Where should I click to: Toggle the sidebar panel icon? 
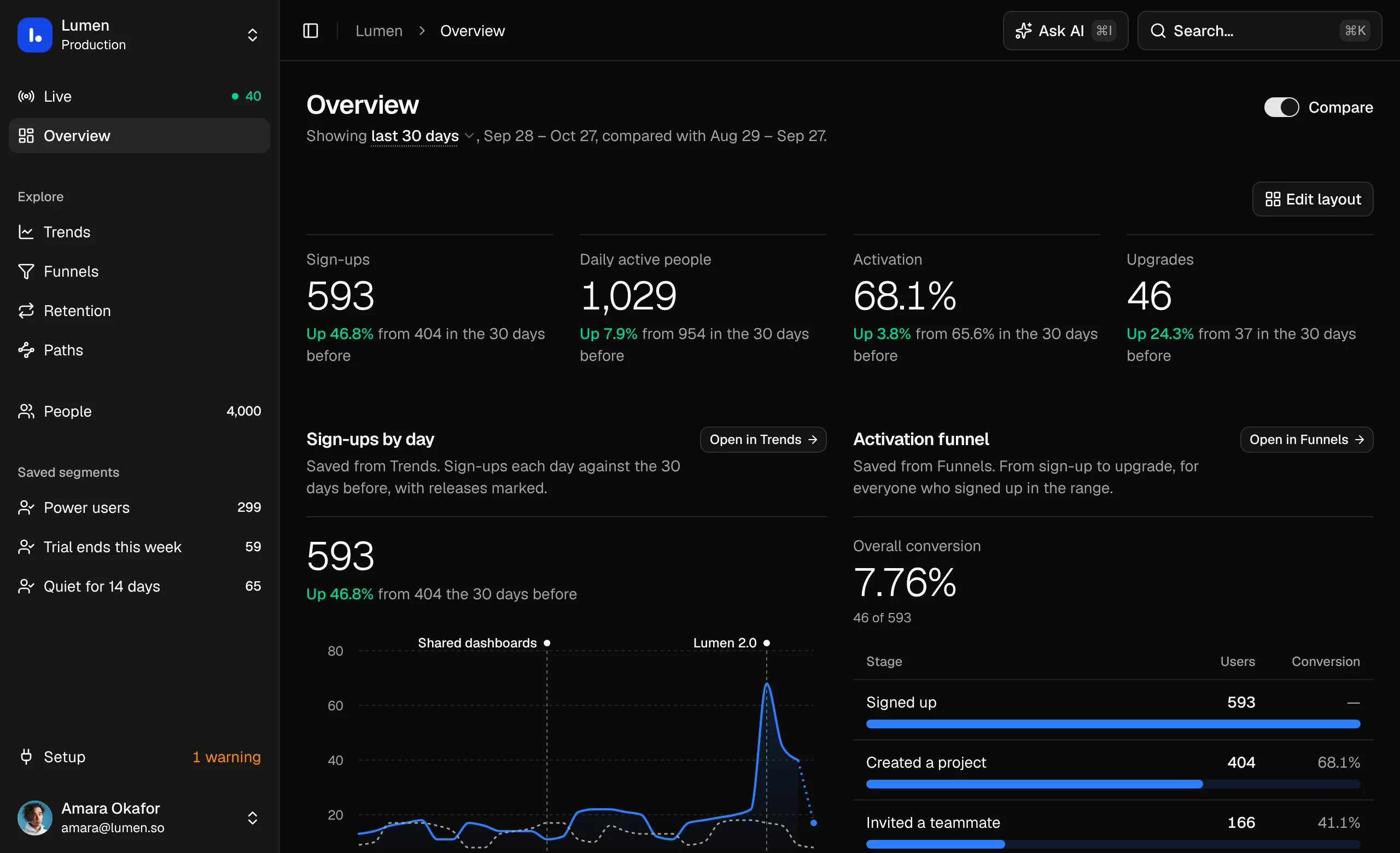[310, 31]
